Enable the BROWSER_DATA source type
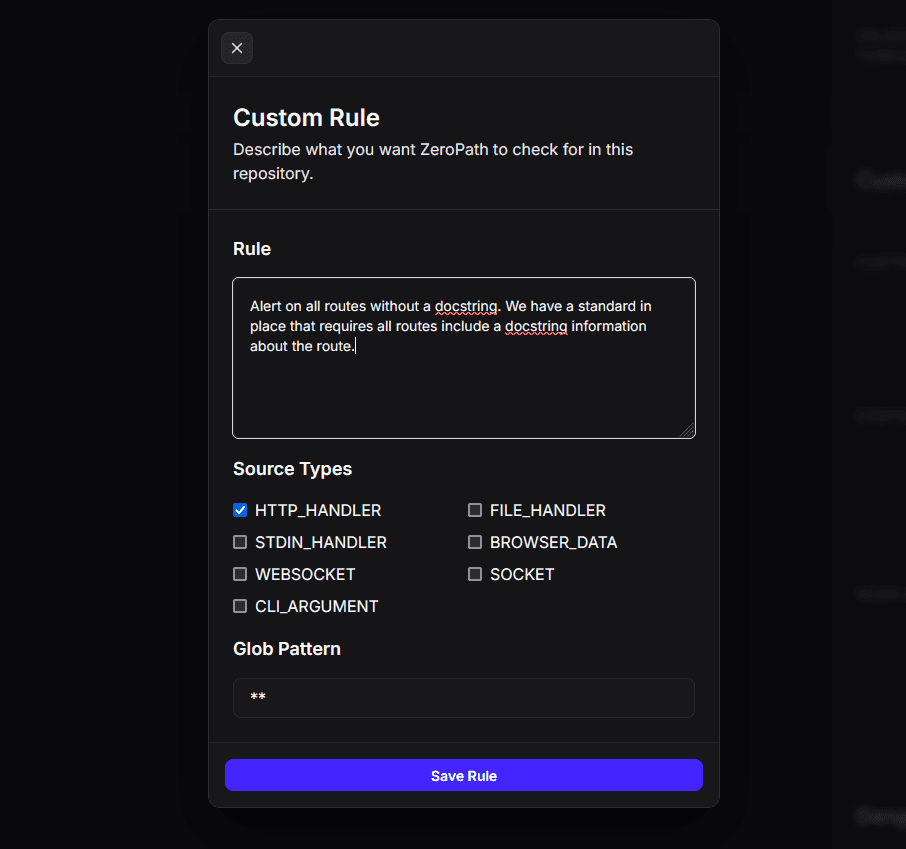This screenshot has width=906, height=849. [x=475, y=542]
